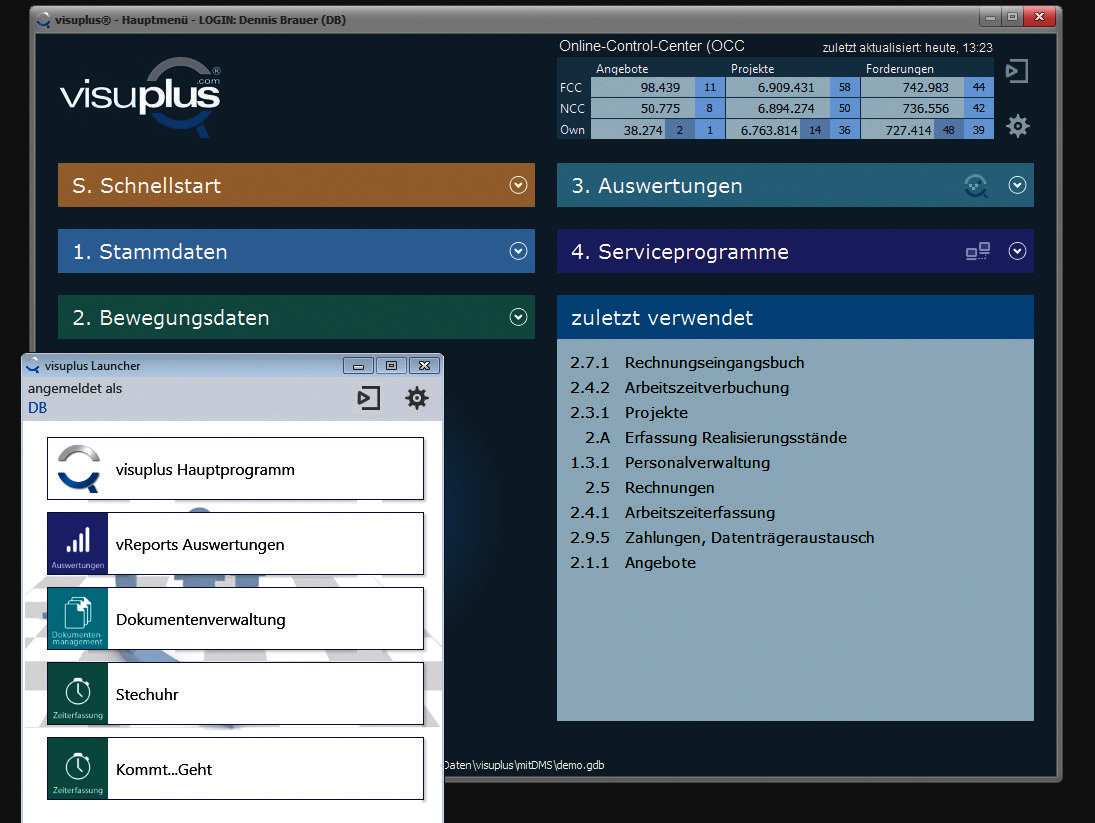
Task: Close the visuplus Launcher window
Action: tap(424, 365)
